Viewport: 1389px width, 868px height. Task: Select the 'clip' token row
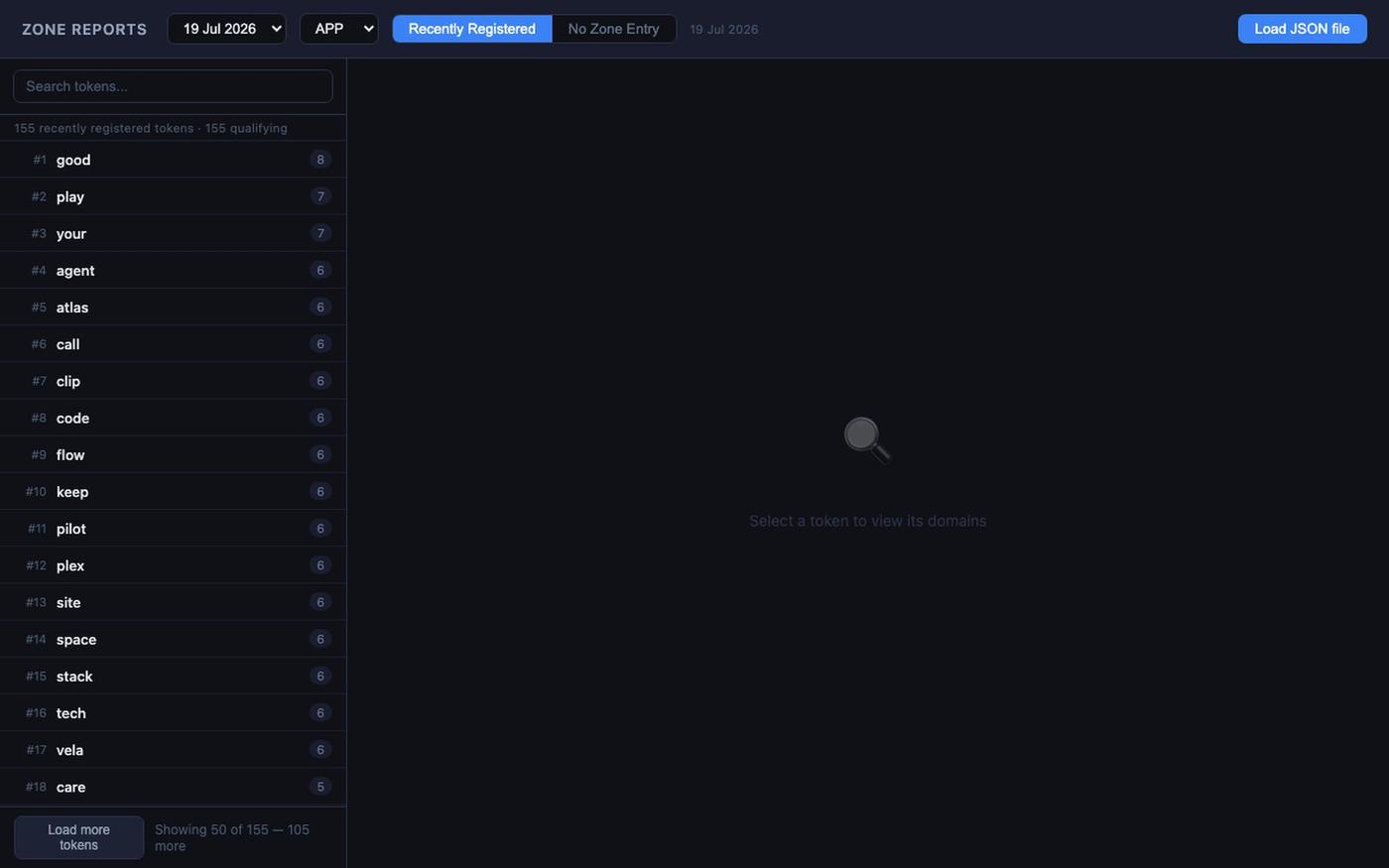click(x=173, y=381)
